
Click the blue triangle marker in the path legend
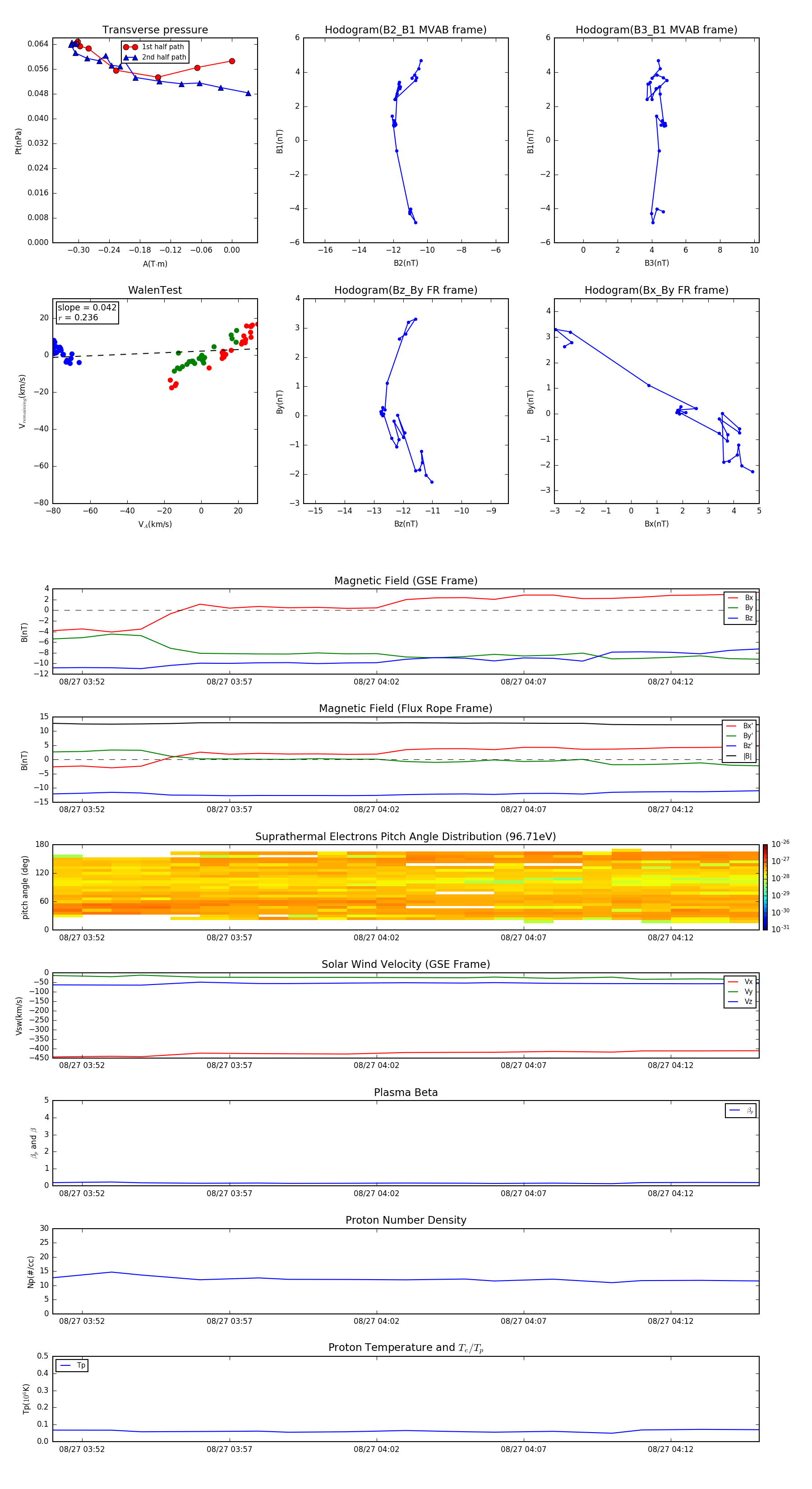pos(131,57)
